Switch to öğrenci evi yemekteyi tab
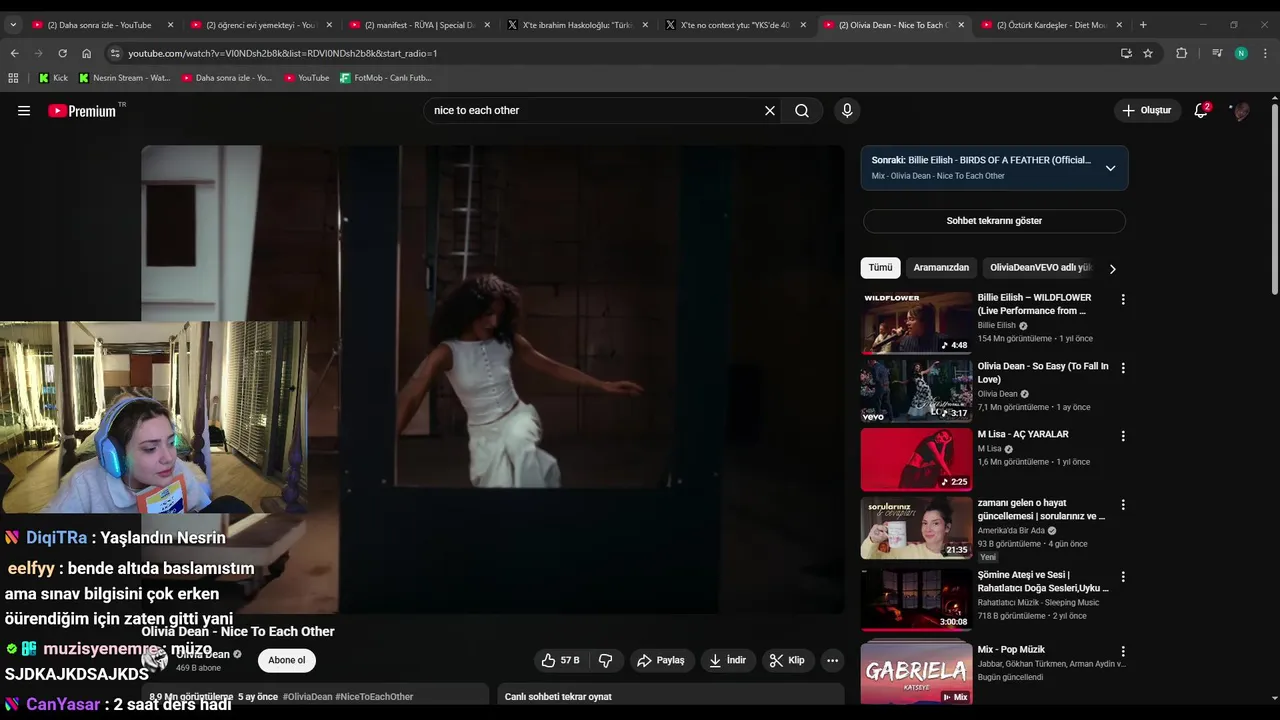The width and height of the screenshot is (1280, 720). (260, 25)
